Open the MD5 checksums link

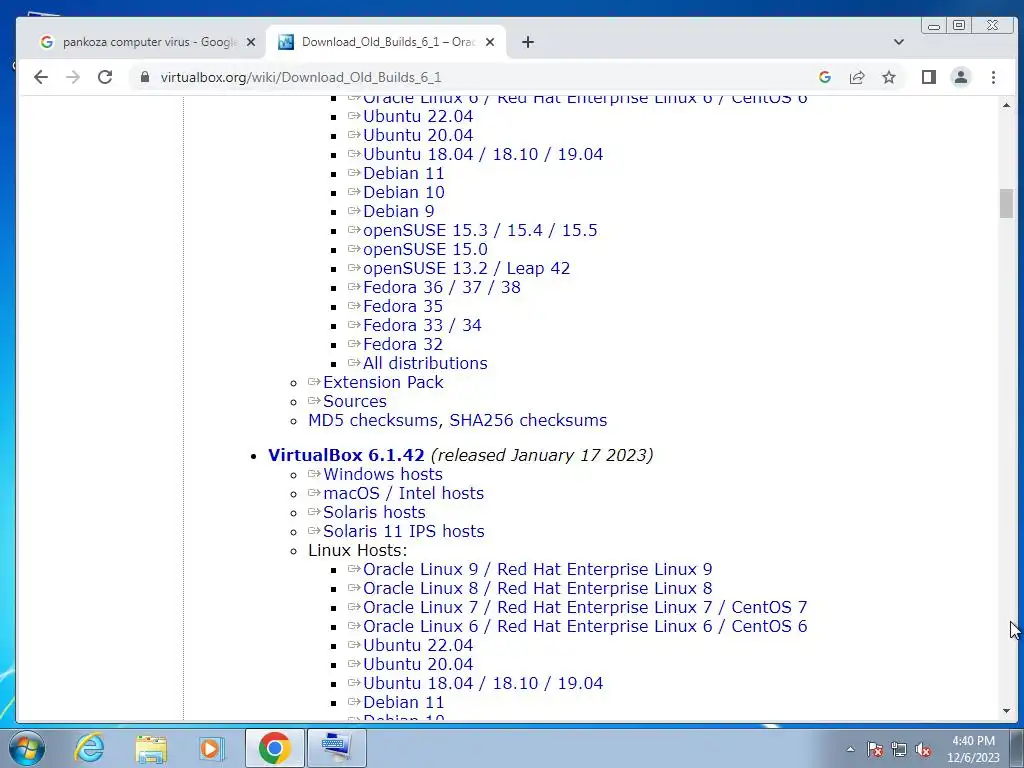[374, 420]
